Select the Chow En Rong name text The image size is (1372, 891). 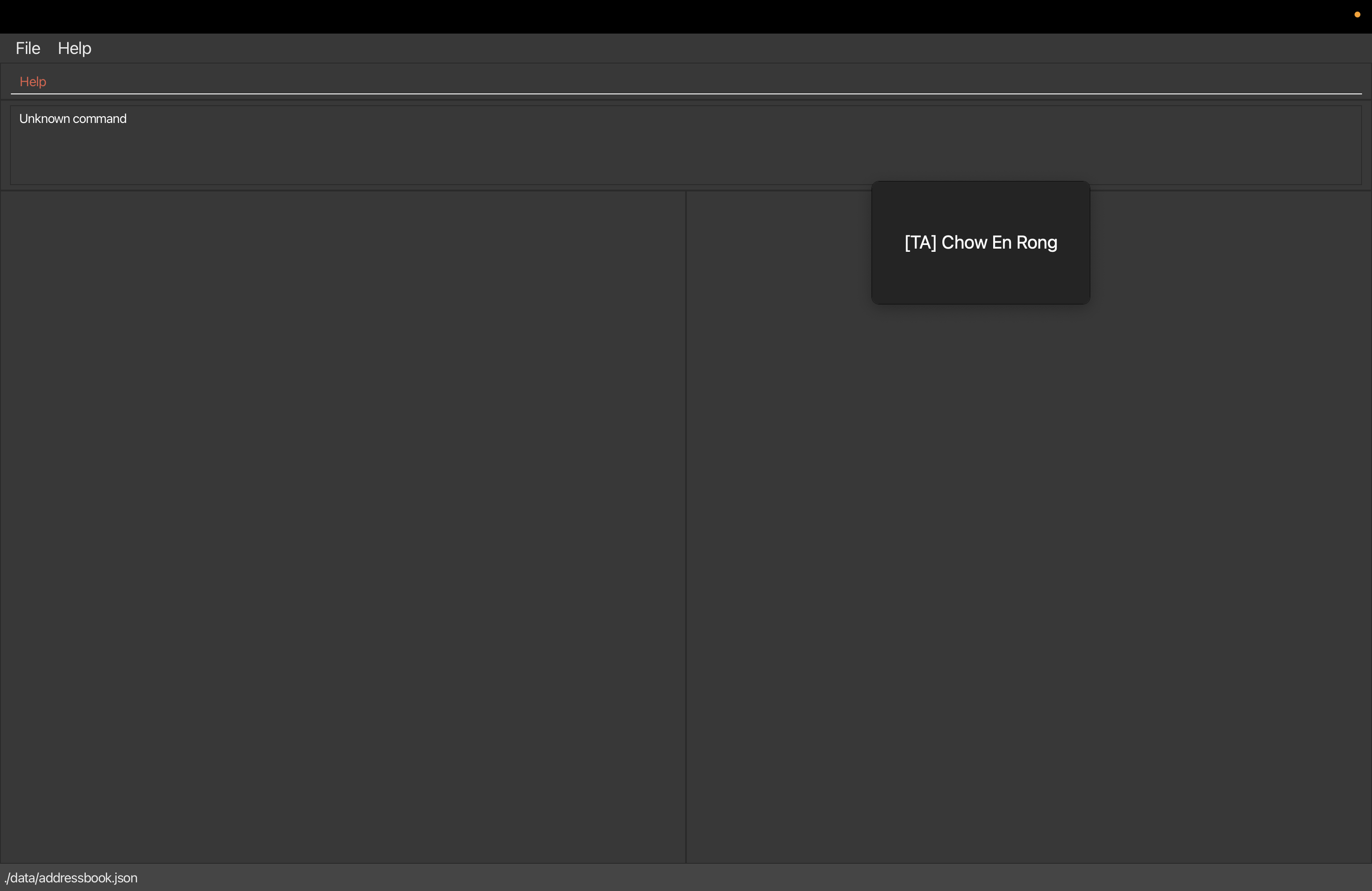pos(999,243)
